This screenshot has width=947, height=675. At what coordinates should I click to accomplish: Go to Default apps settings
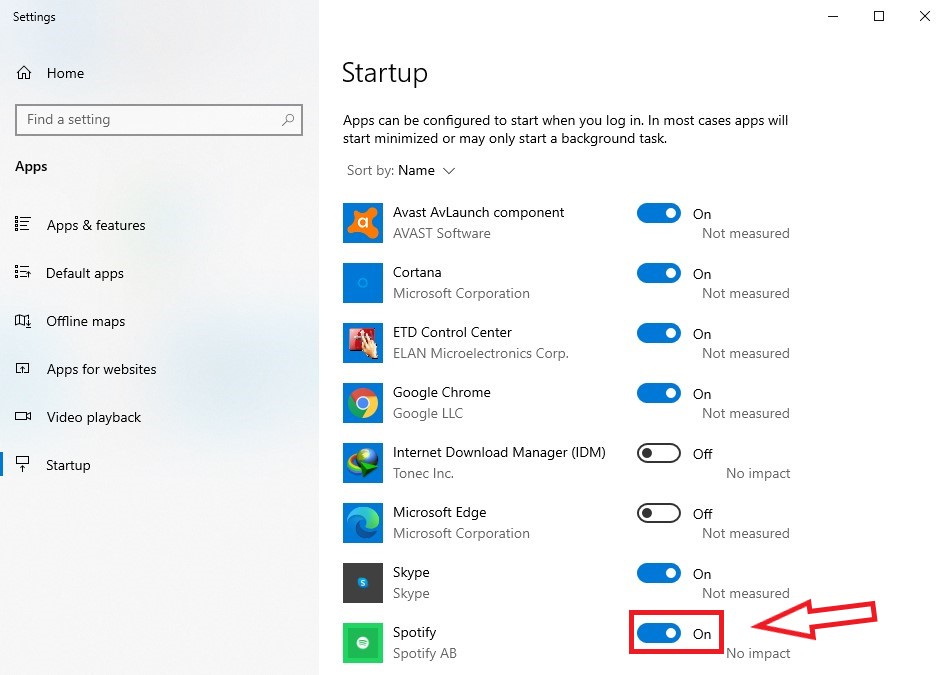pyautogui.click(x=84, y=273)
